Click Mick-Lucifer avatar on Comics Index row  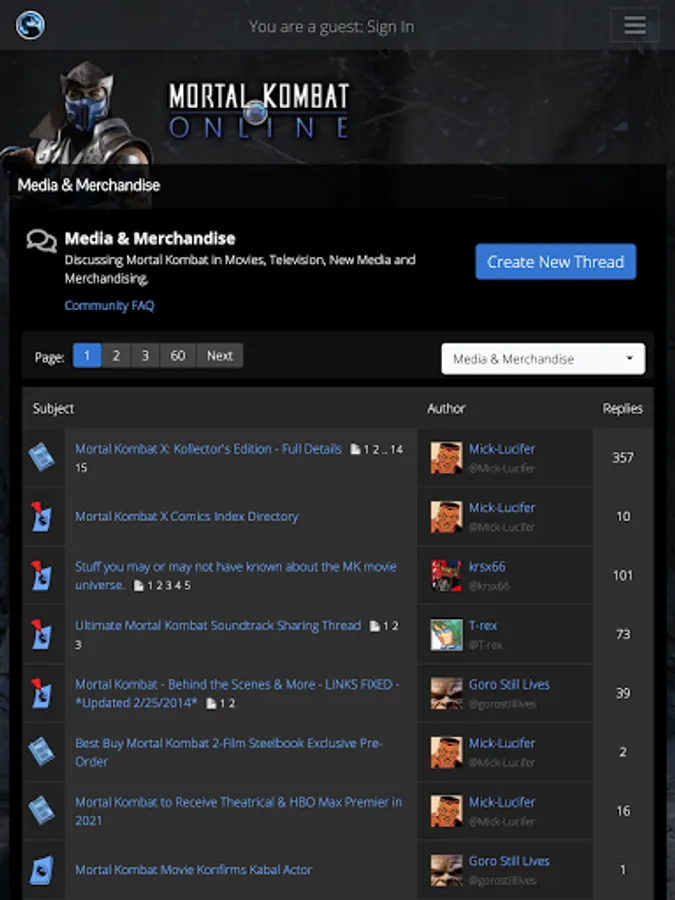tap(447, 517)
